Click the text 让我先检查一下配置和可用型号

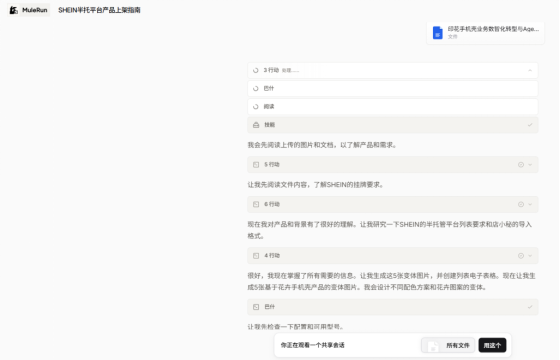pyautogui.click(x=296, y=327)
